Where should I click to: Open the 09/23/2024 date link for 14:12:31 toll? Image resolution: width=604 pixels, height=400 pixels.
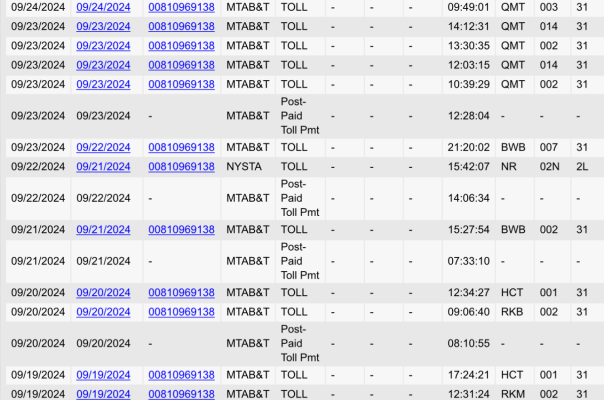pos(103,27)
